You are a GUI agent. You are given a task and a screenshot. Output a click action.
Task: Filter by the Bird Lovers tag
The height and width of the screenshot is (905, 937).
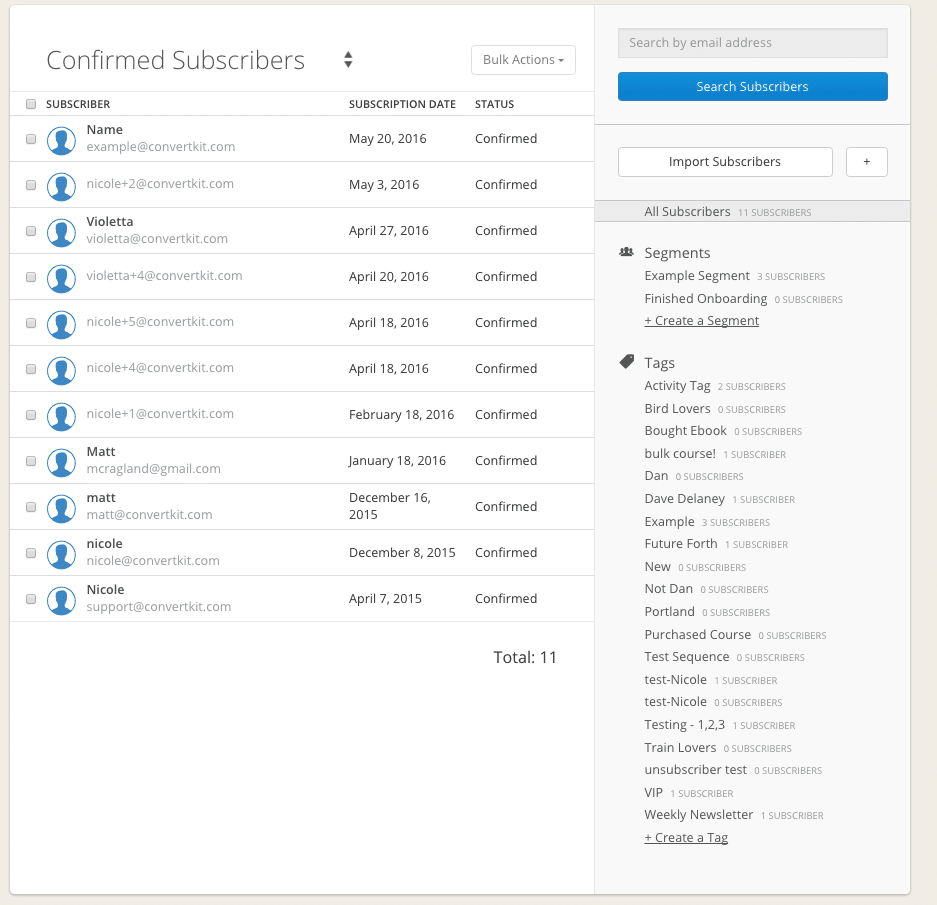(x=677, y=409)
